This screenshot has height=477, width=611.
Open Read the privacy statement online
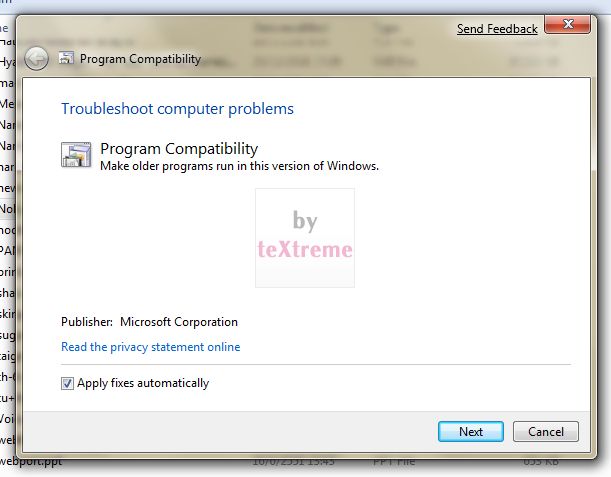click(150, 347)
